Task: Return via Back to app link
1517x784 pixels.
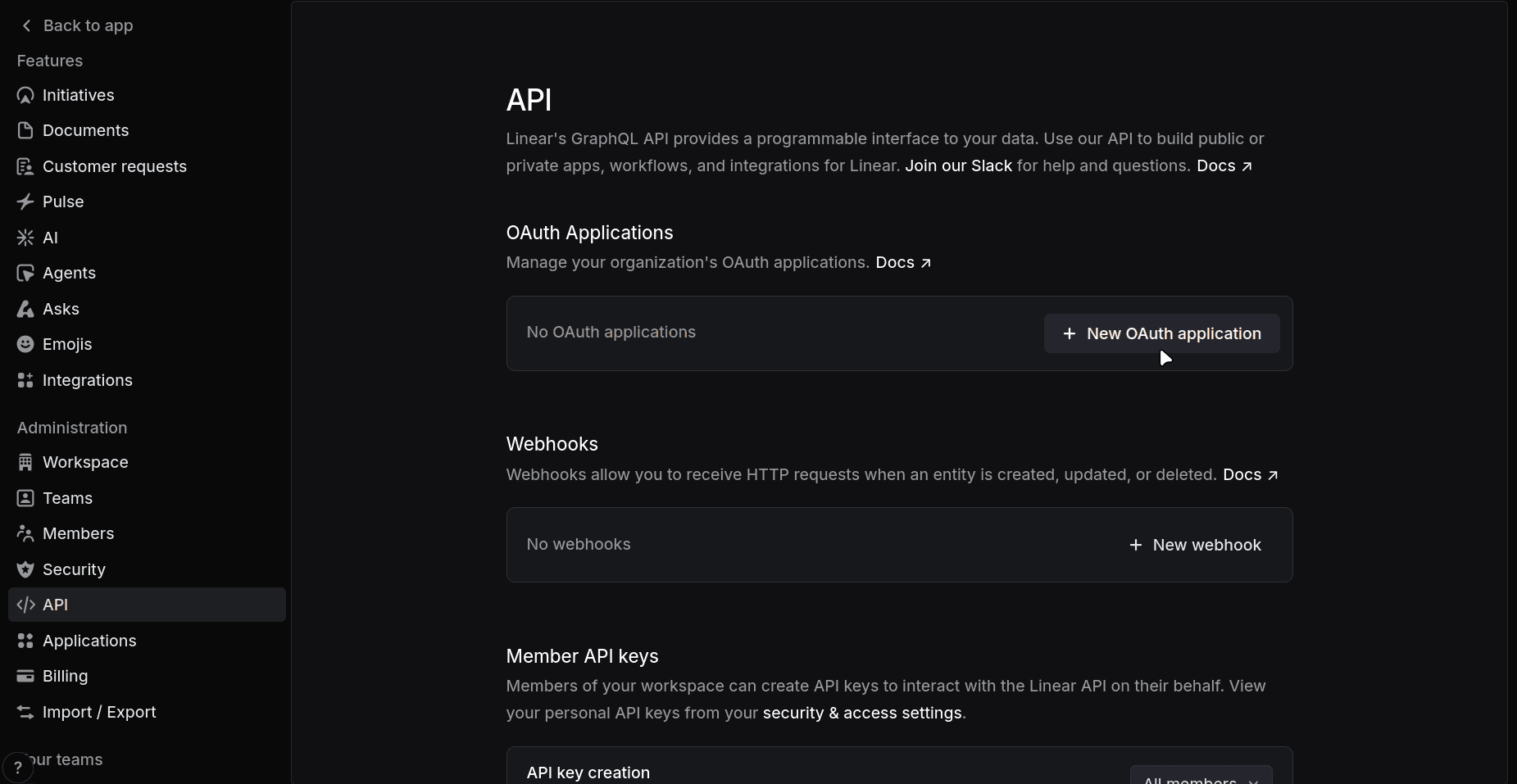Action: (x=77, y=25)
